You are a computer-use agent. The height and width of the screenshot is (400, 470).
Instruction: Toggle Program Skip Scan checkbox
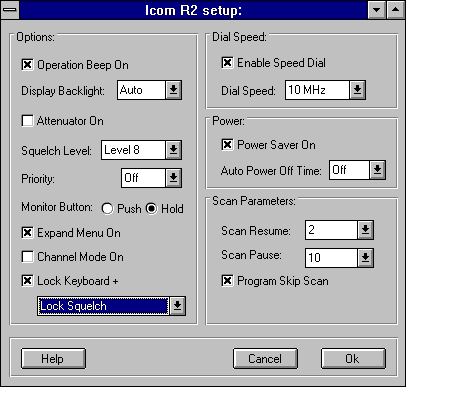coord(227,281)
